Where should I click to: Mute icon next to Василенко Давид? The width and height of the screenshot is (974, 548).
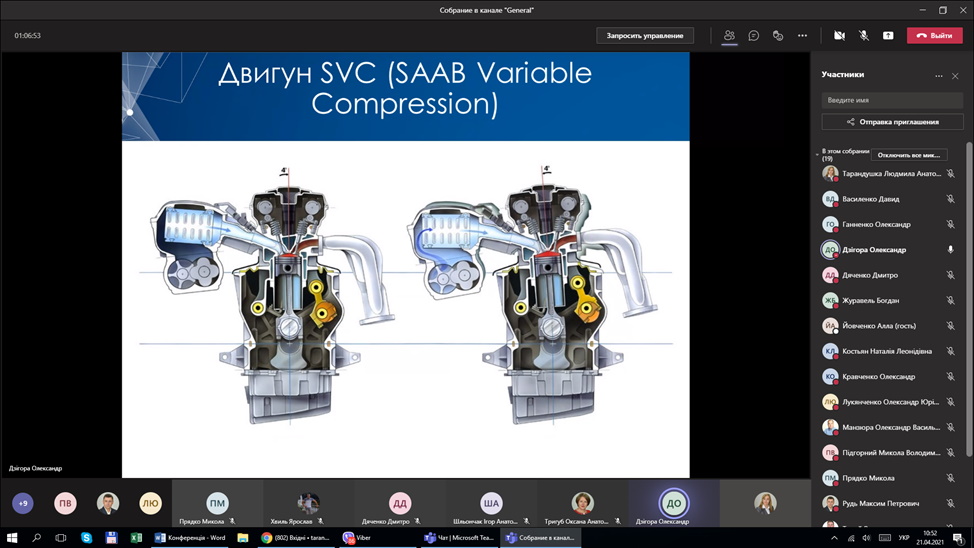(950, 199)
